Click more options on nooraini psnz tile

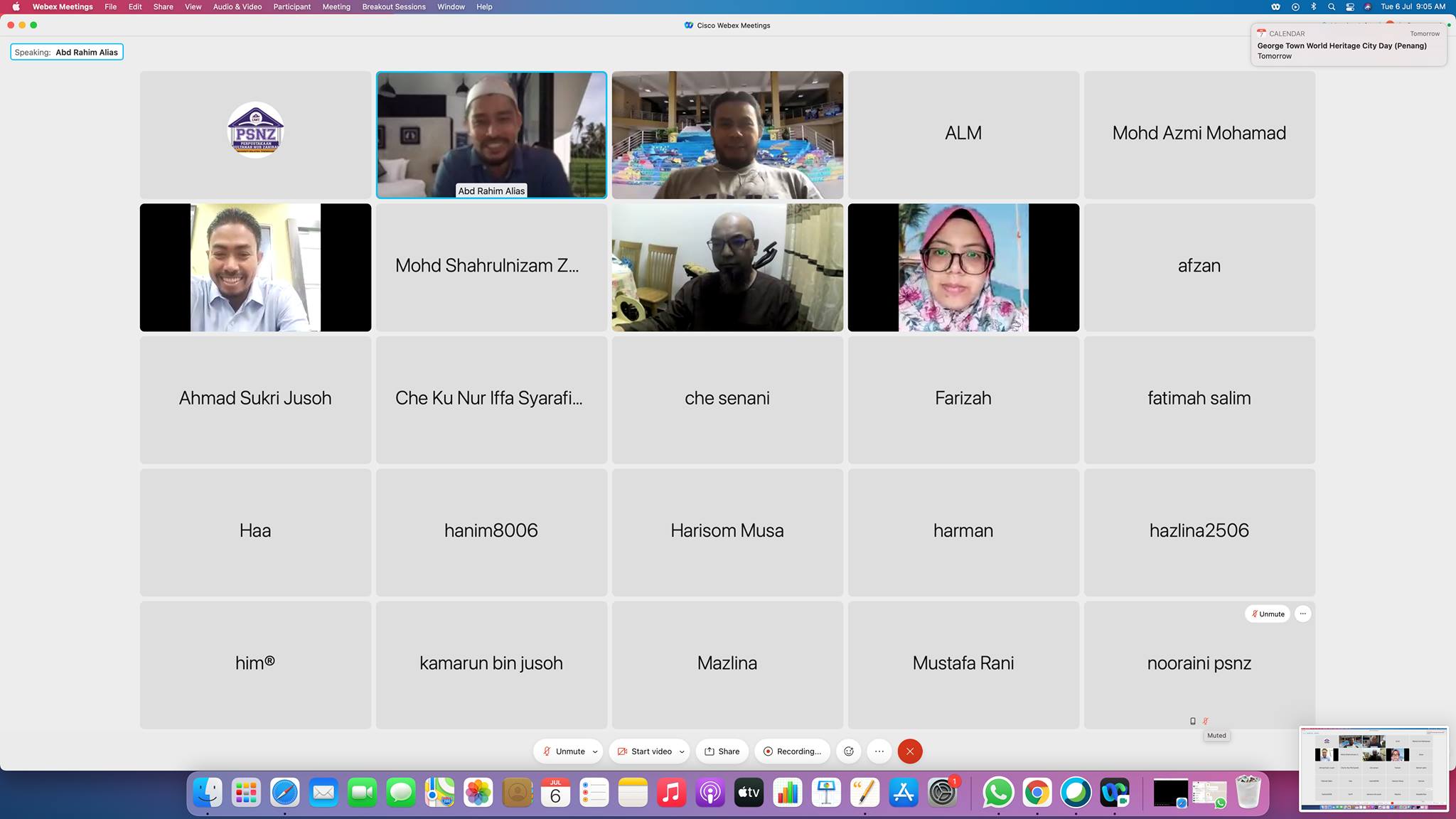pyautogui.click(x=1302, y=614)
